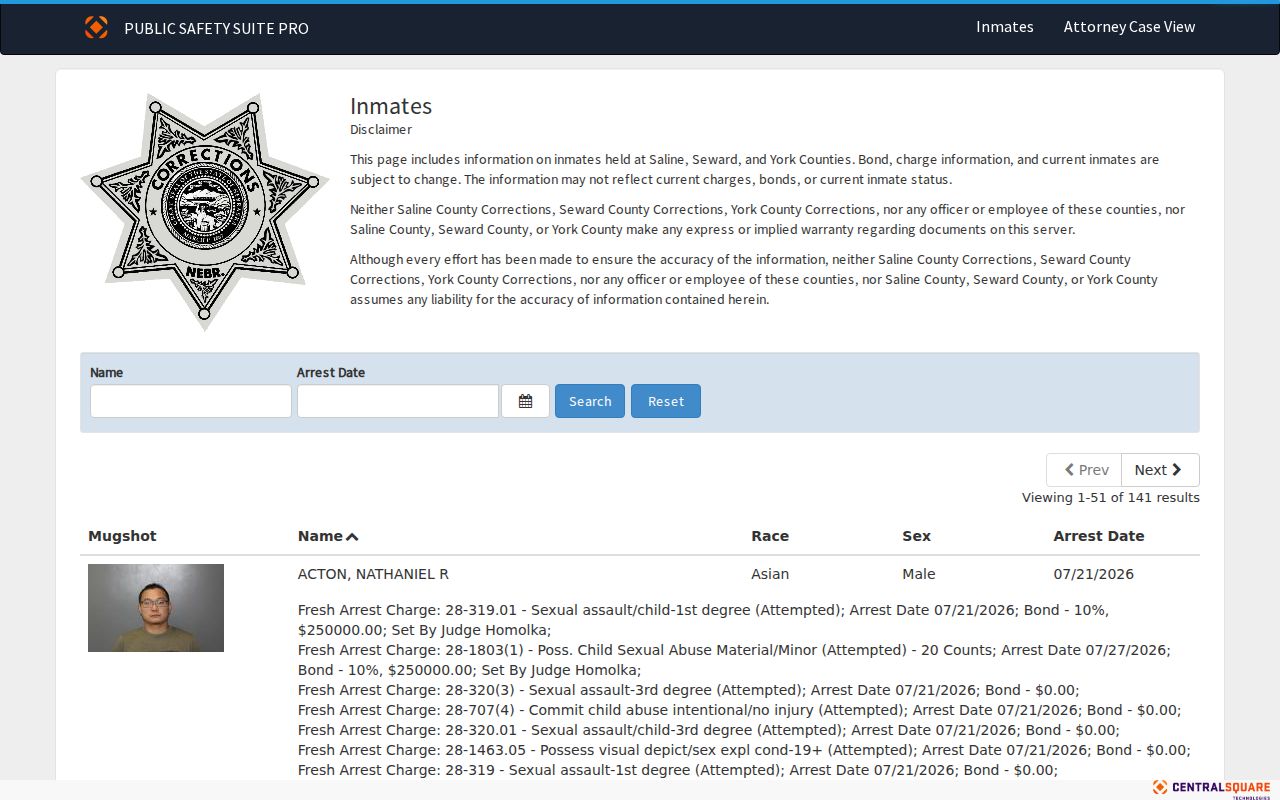Go to the Prev results page

coord(1084,470)
